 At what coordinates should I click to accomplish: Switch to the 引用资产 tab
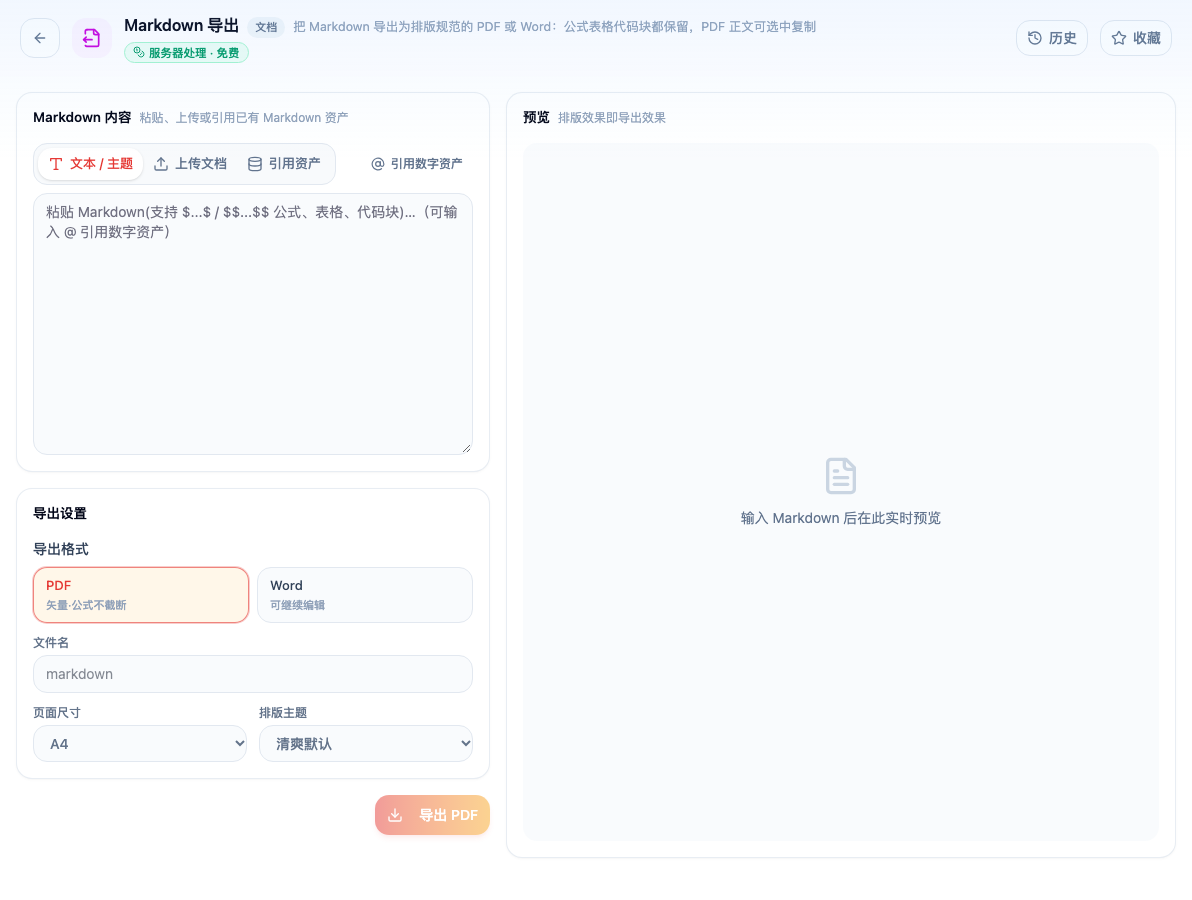pyautogui.click(x=284, y=164)
